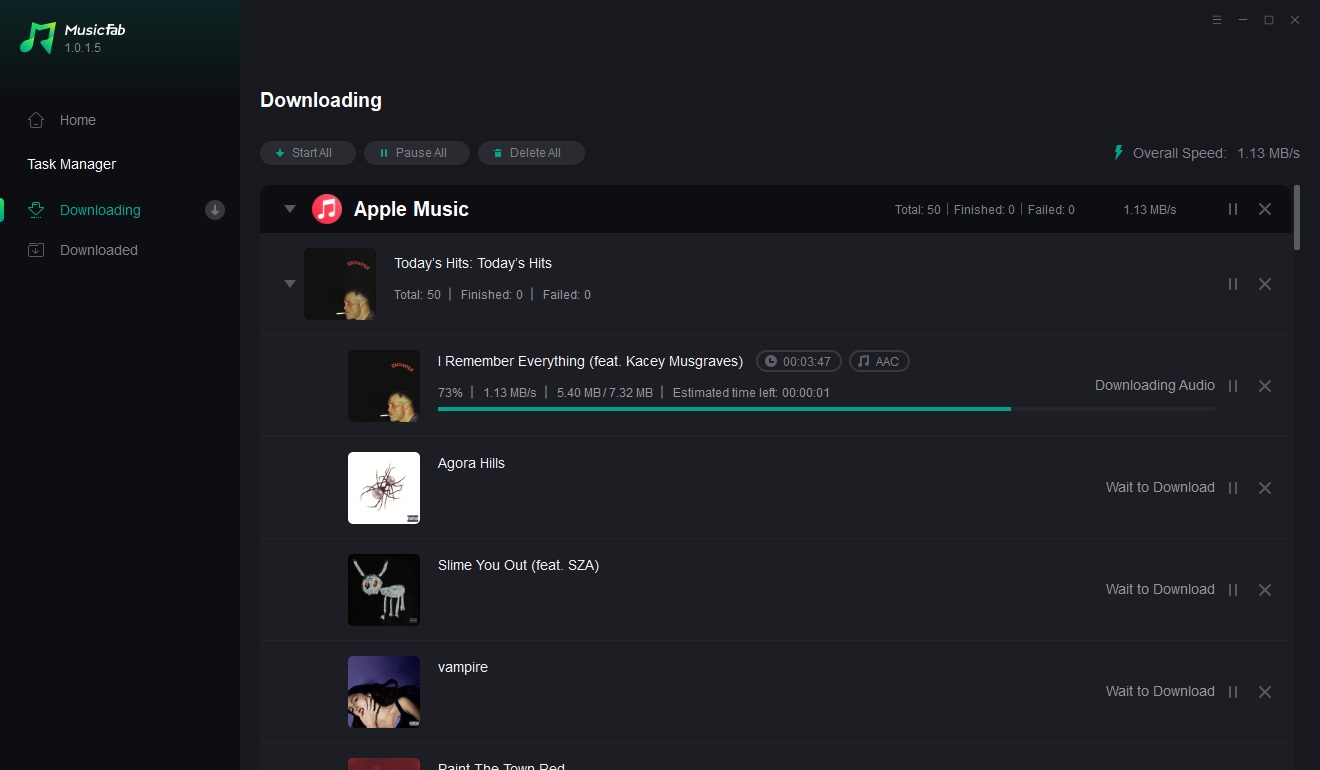Click the Delete All button
The height and width of the screenshot is (770, 1320).
tap(531, 153)
